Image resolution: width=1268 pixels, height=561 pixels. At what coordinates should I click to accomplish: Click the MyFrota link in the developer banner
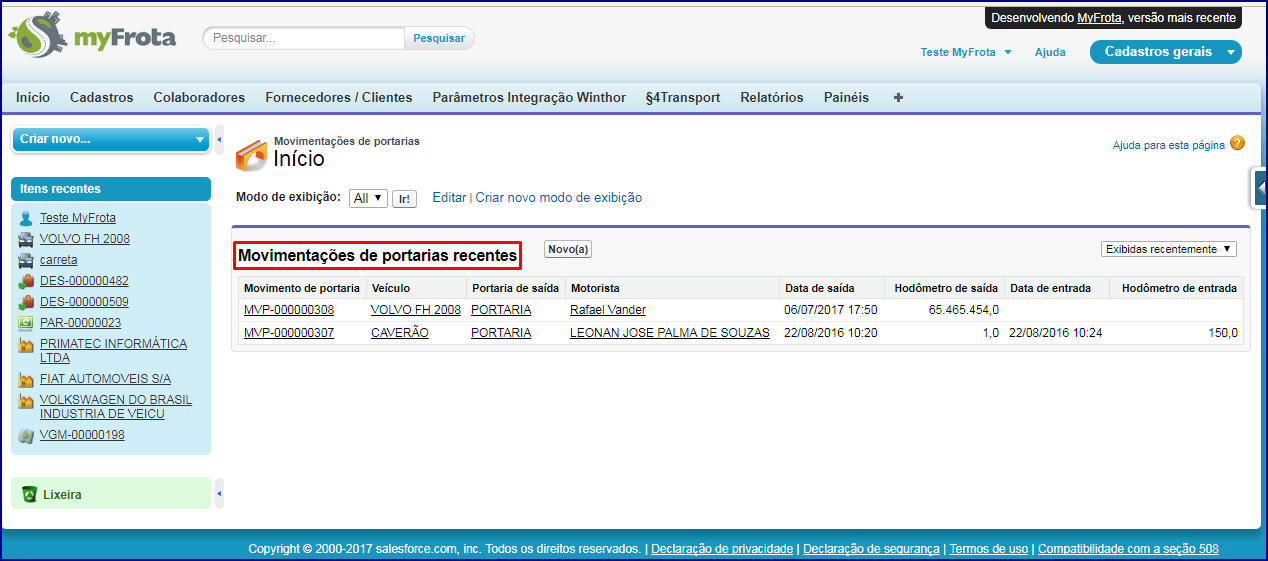pos(1099,18)
